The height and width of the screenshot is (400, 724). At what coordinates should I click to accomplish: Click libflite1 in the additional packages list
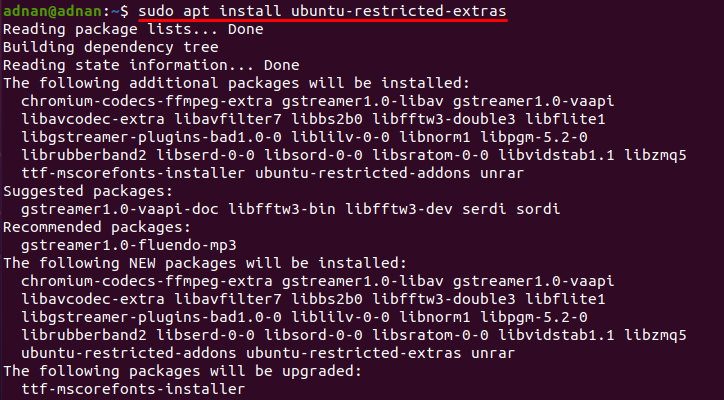(565, 119)
